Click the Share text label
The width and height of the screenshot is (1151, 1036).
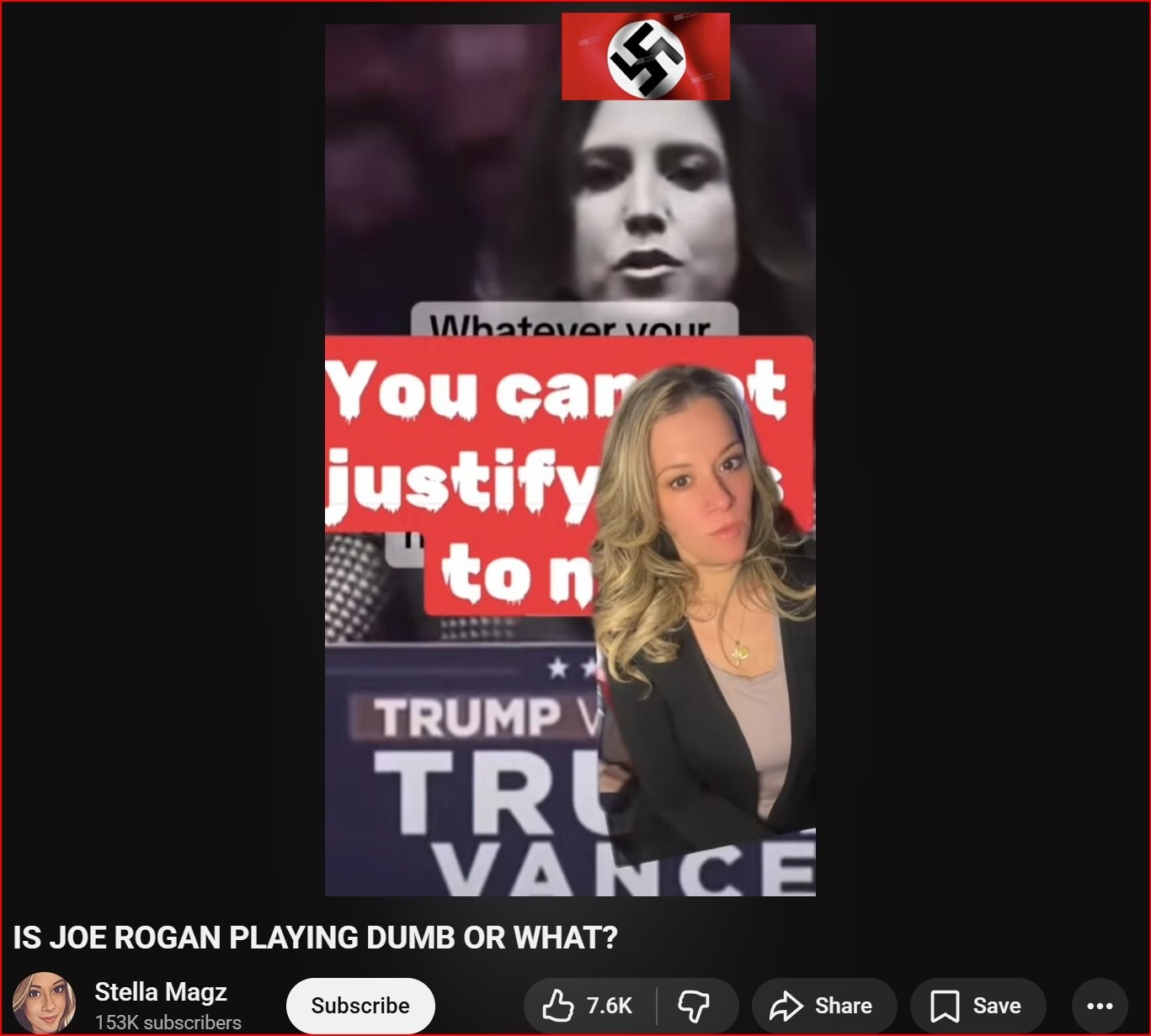tap(843, 1006)
